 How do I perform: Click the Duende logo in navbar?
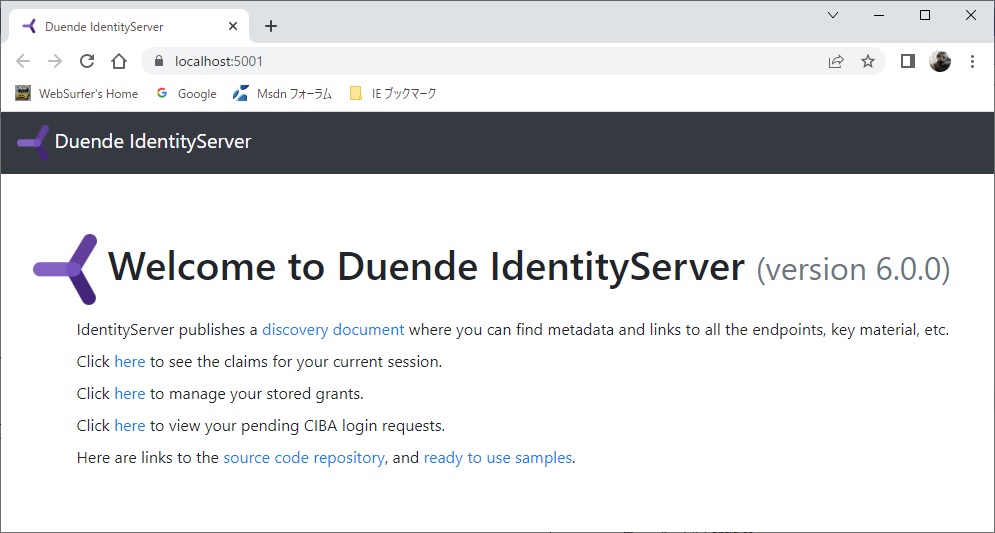pos(33,142)
